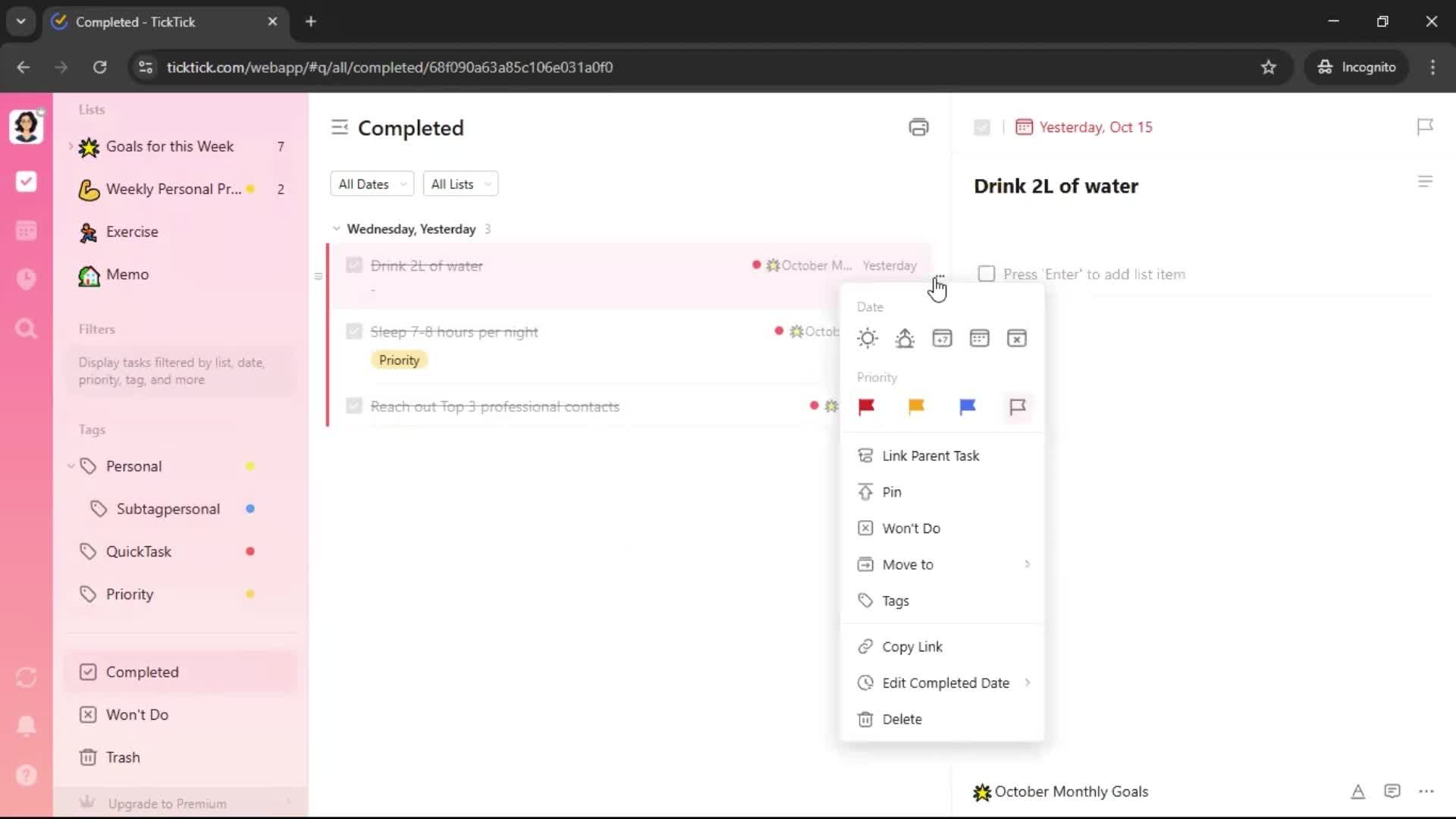Select Delete in the context menu
1456x819 pixels.
902,720
